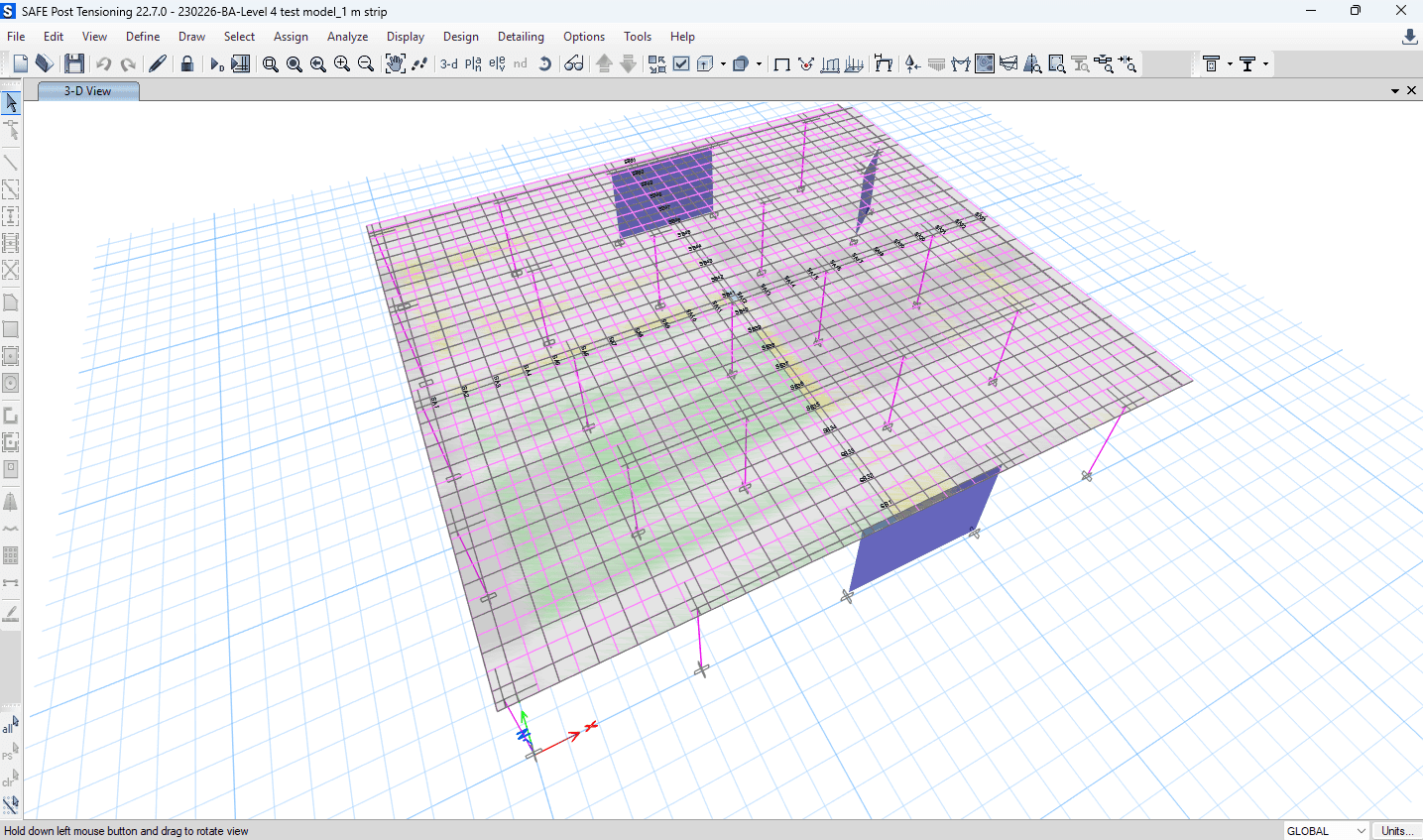Open the Define menu
This screenshot has height=840, width=1423.
[x=143, y=37]
